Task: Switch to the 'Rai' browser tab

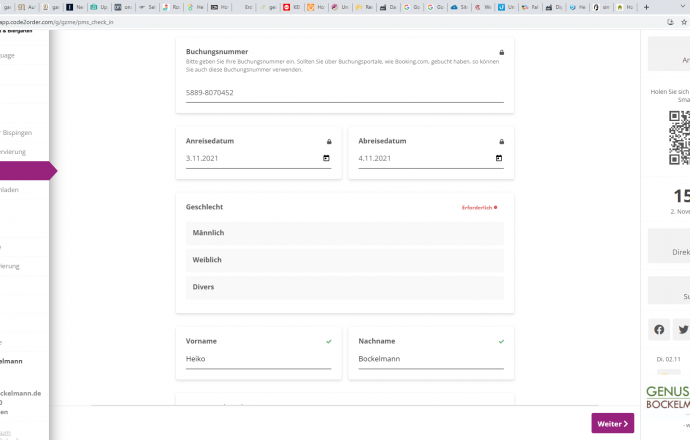Action: pos(364,7)
